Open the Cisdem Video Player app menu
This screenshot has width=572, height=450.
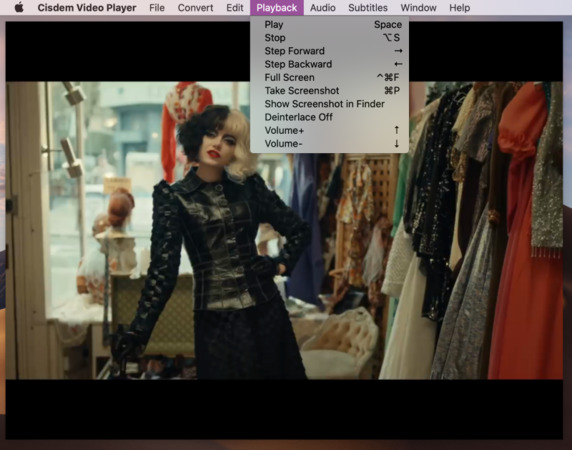(x=87, y=8)
